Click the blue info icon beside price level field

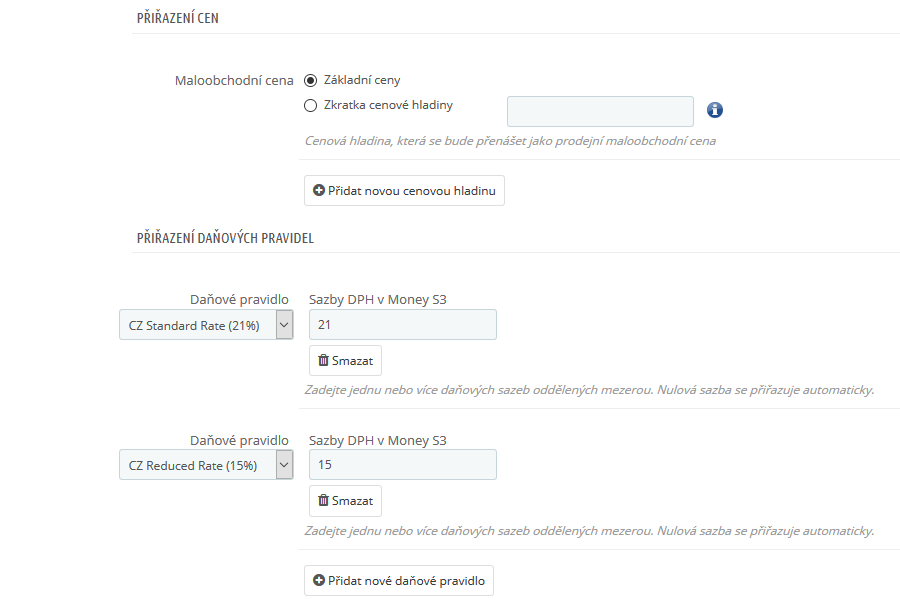715,110
